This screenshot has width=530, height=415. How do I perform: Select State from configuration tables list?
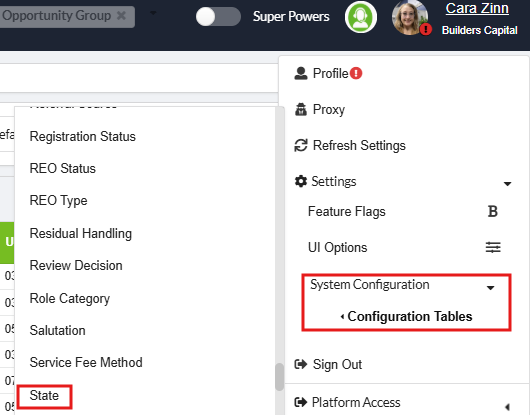[x=44, y=395]
